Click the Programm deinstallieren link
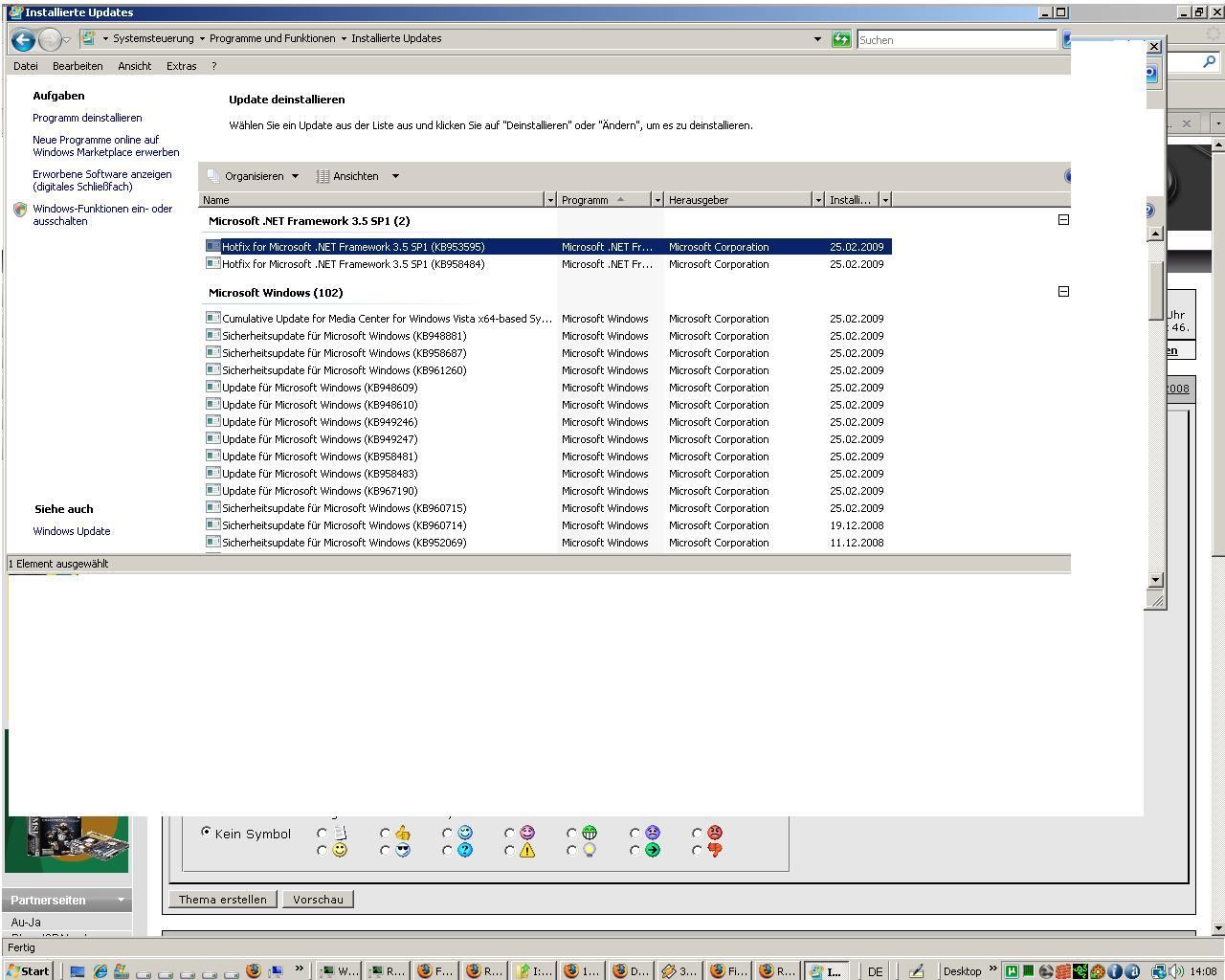The height and width of the screenshot is (980, 1225). (x=87, y=118)
